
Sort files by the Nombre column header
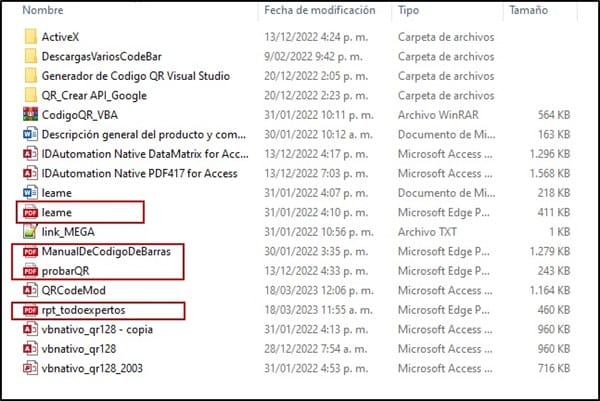click(36, 11)
